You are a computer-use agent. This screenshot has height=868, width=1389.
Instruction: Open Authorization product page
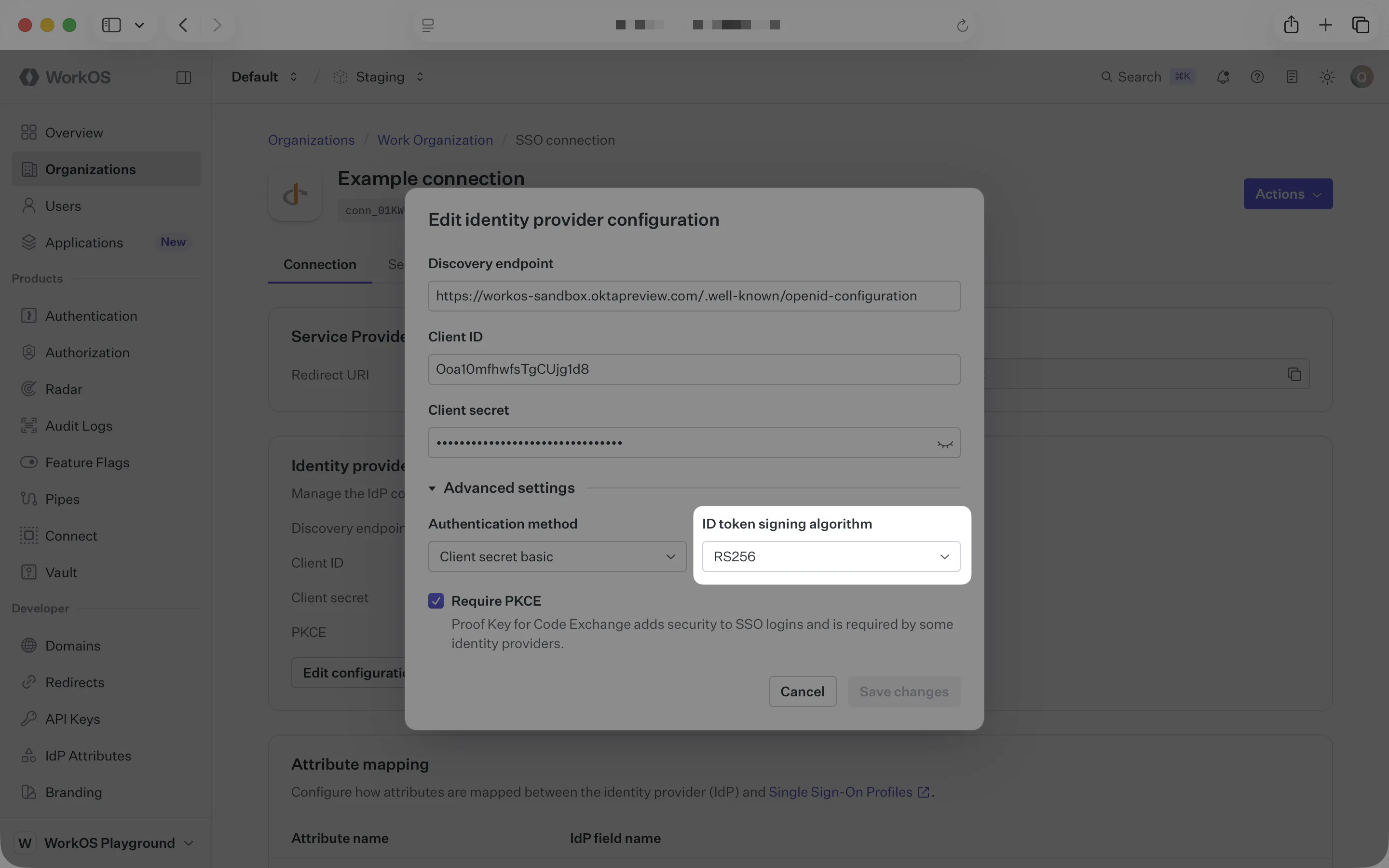click(x=106, y=353)
